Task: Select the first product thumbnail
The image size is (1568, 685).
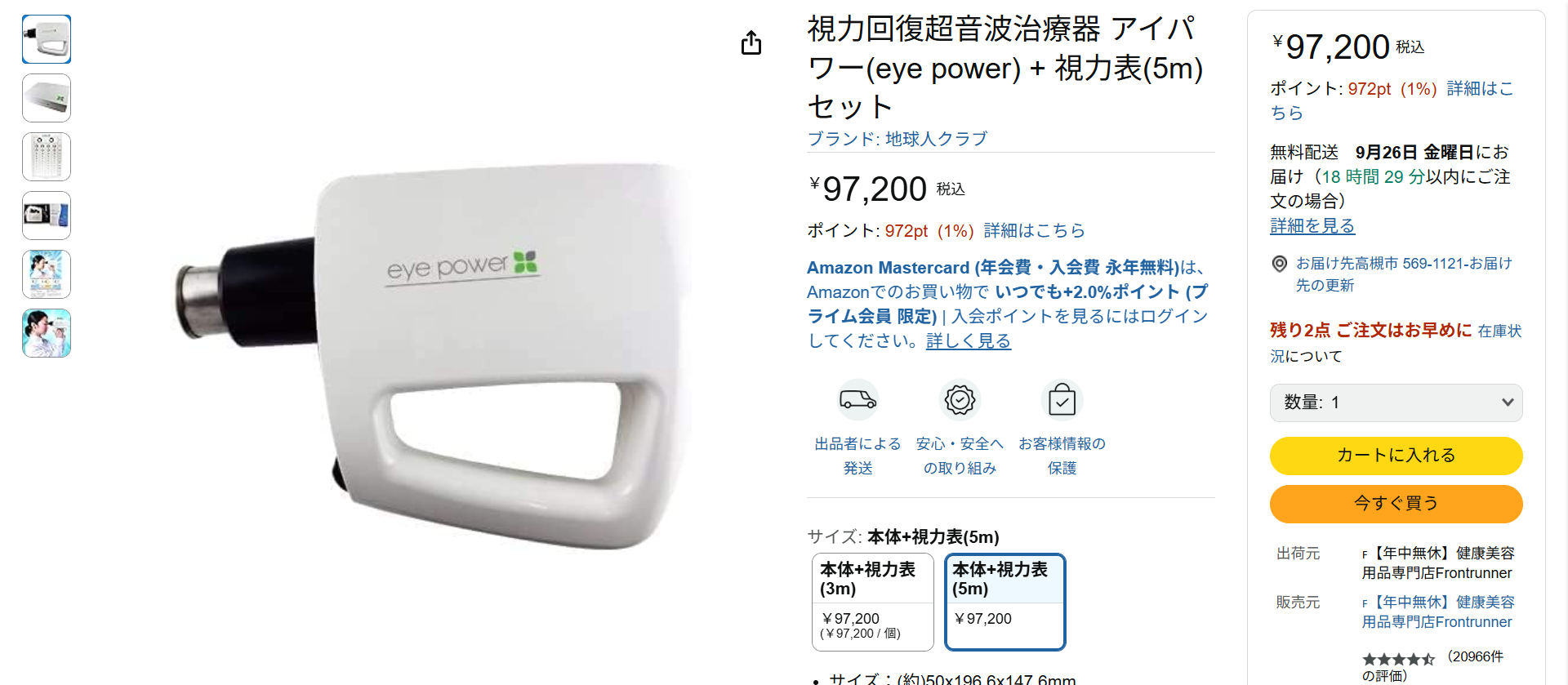Action: tap(47, 39)
